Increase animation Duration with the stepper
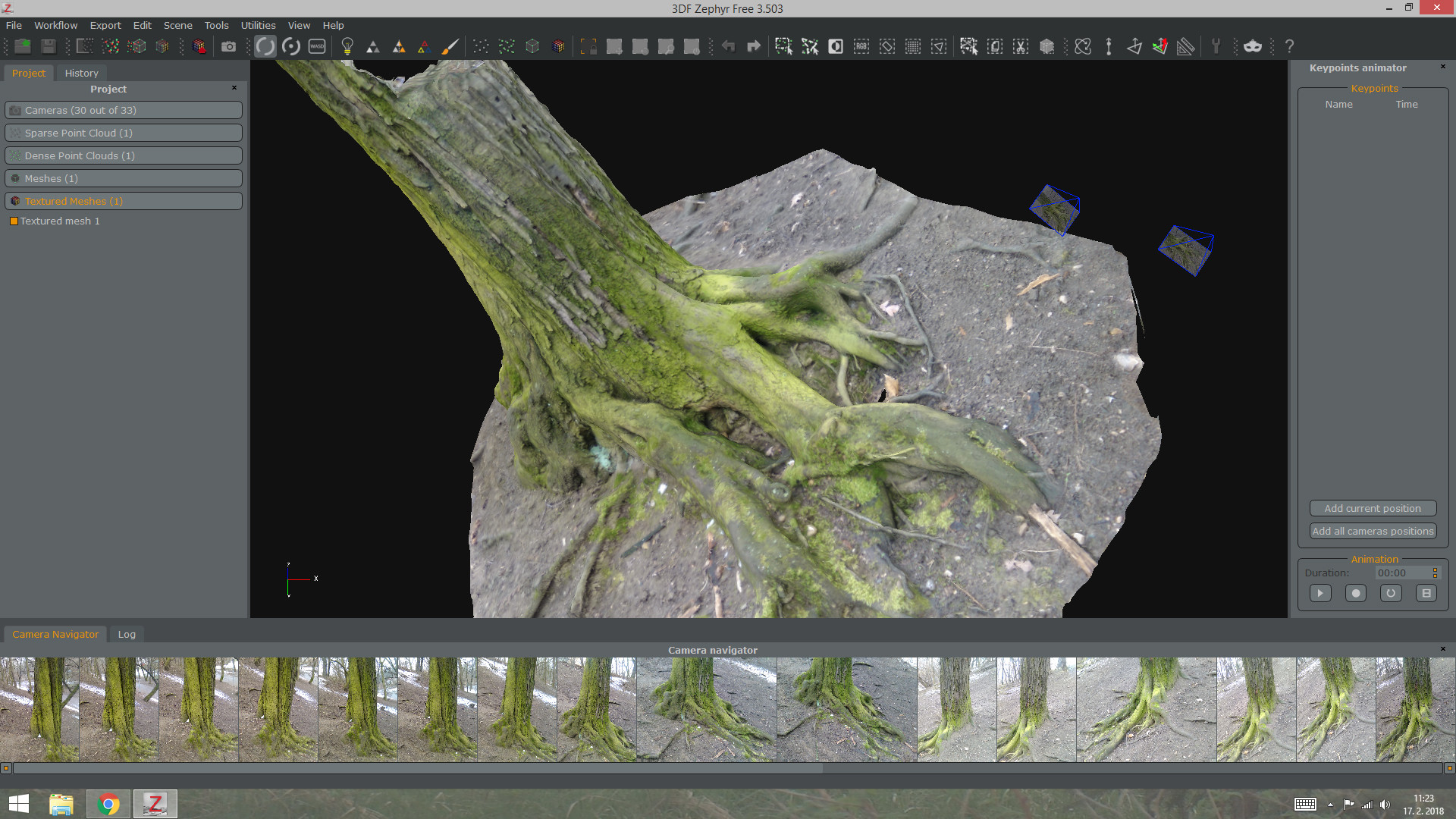 (x=1434, y=570)
